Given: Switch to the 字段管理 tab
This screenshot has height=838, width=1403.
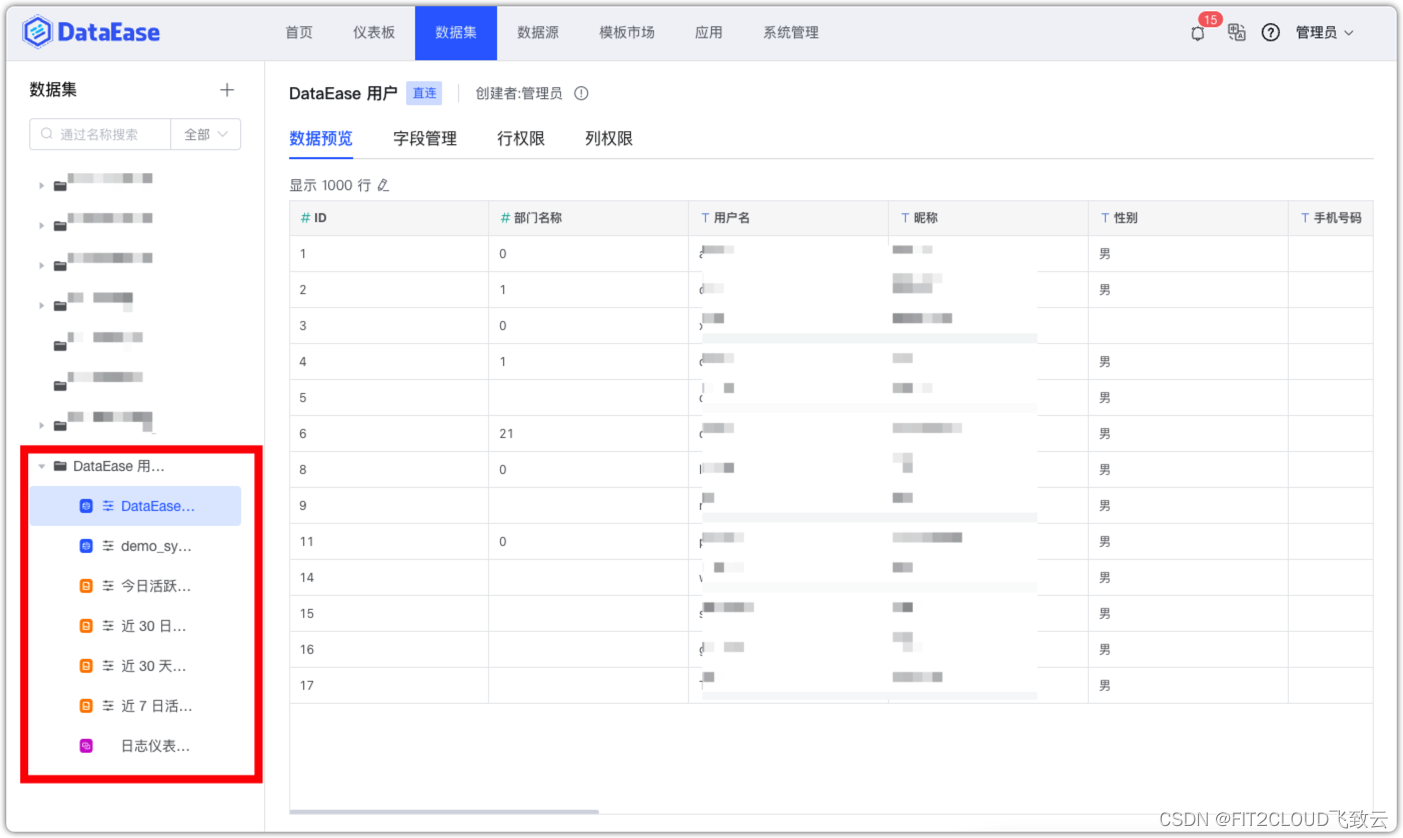Looking at the screenshot, I should 425,139.
